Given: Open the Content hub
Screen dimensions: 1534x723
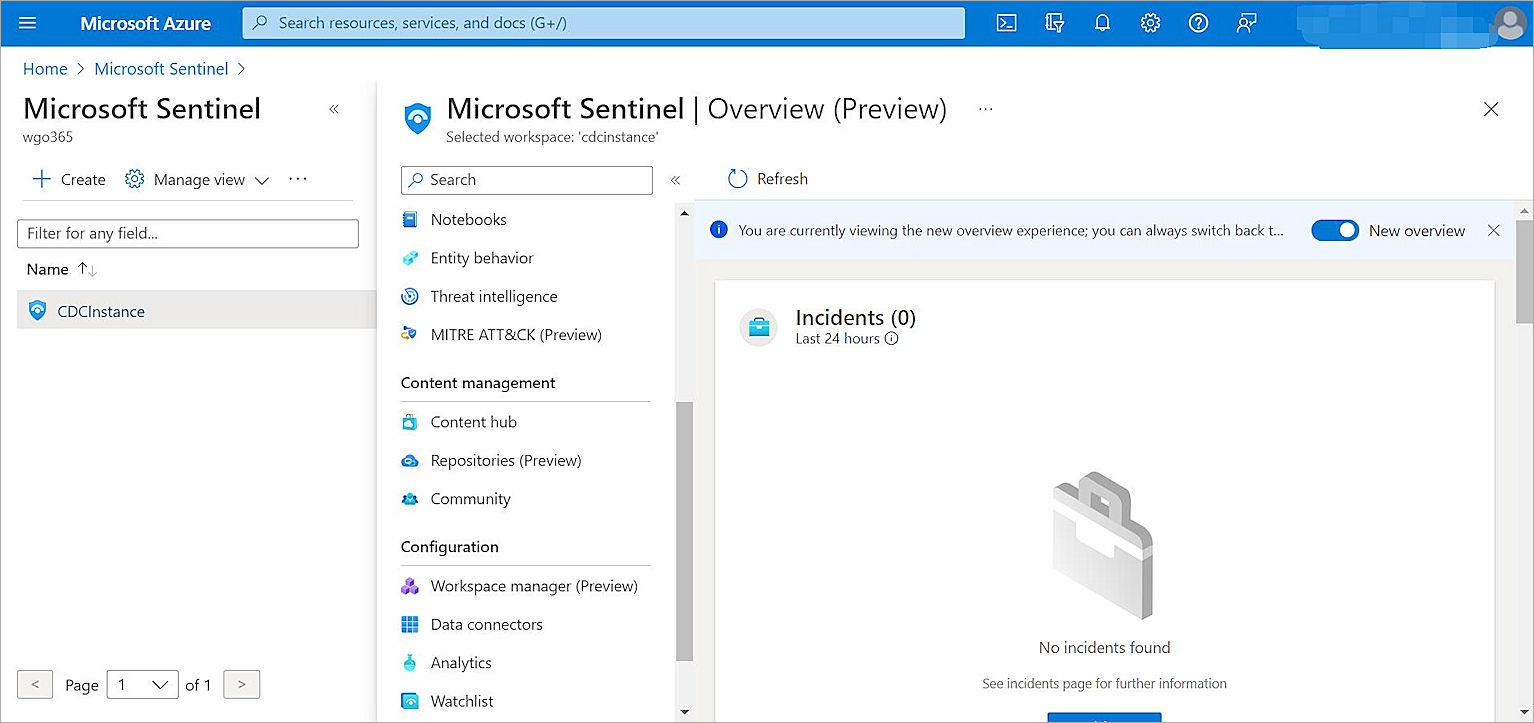Looking at the screenshot, I should pos(472,421).
